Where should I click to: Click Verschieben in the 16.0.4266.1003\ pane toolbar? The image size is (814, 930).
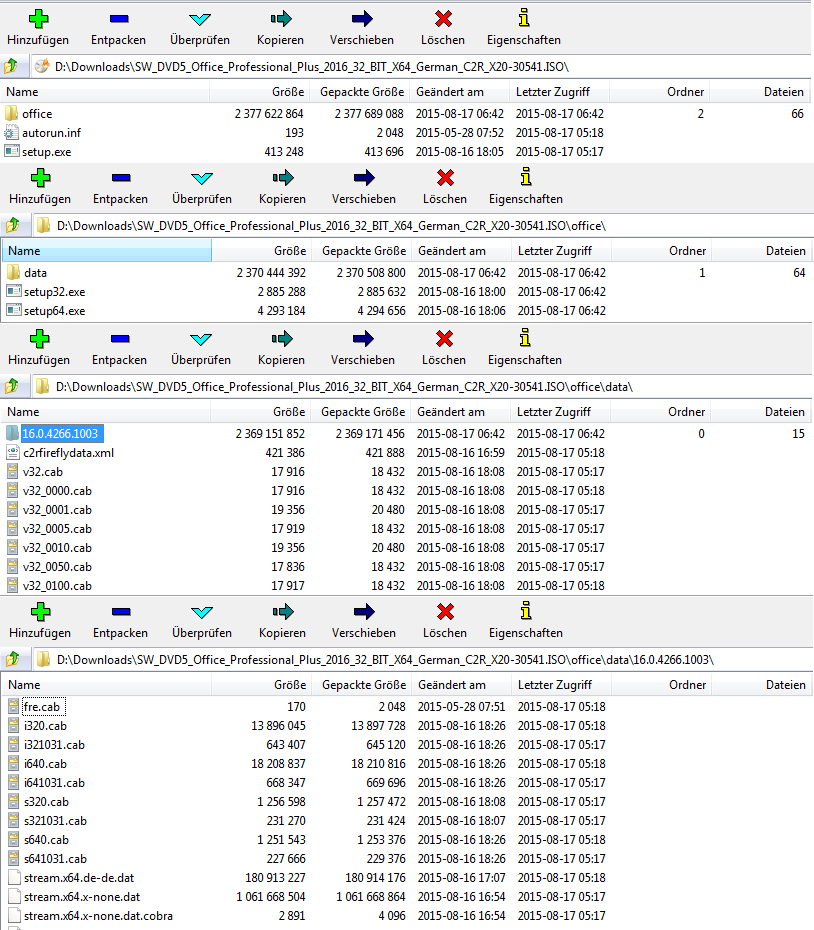[364, 620]
